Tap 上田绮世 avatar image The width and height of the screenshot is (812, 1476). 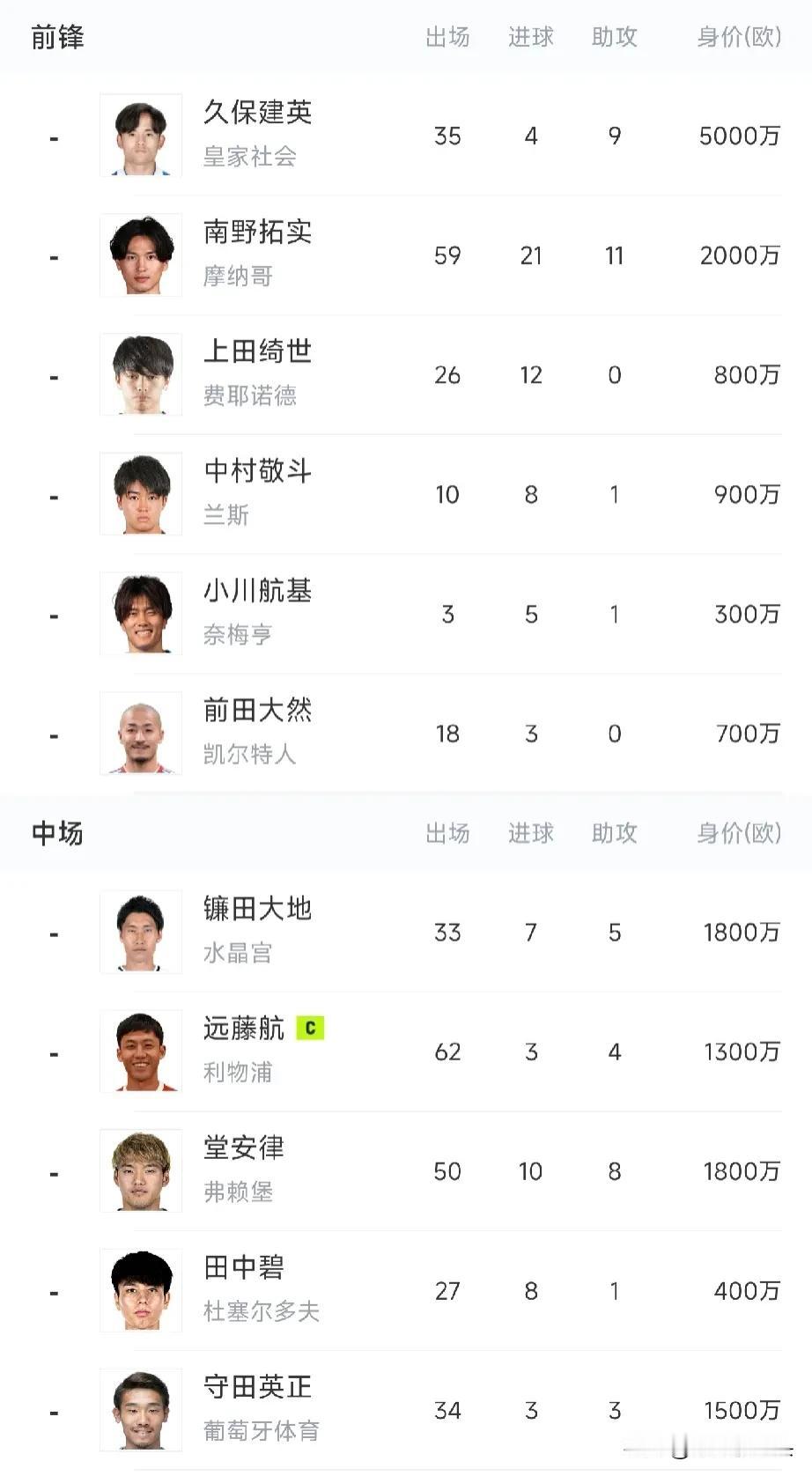[141, 374]
